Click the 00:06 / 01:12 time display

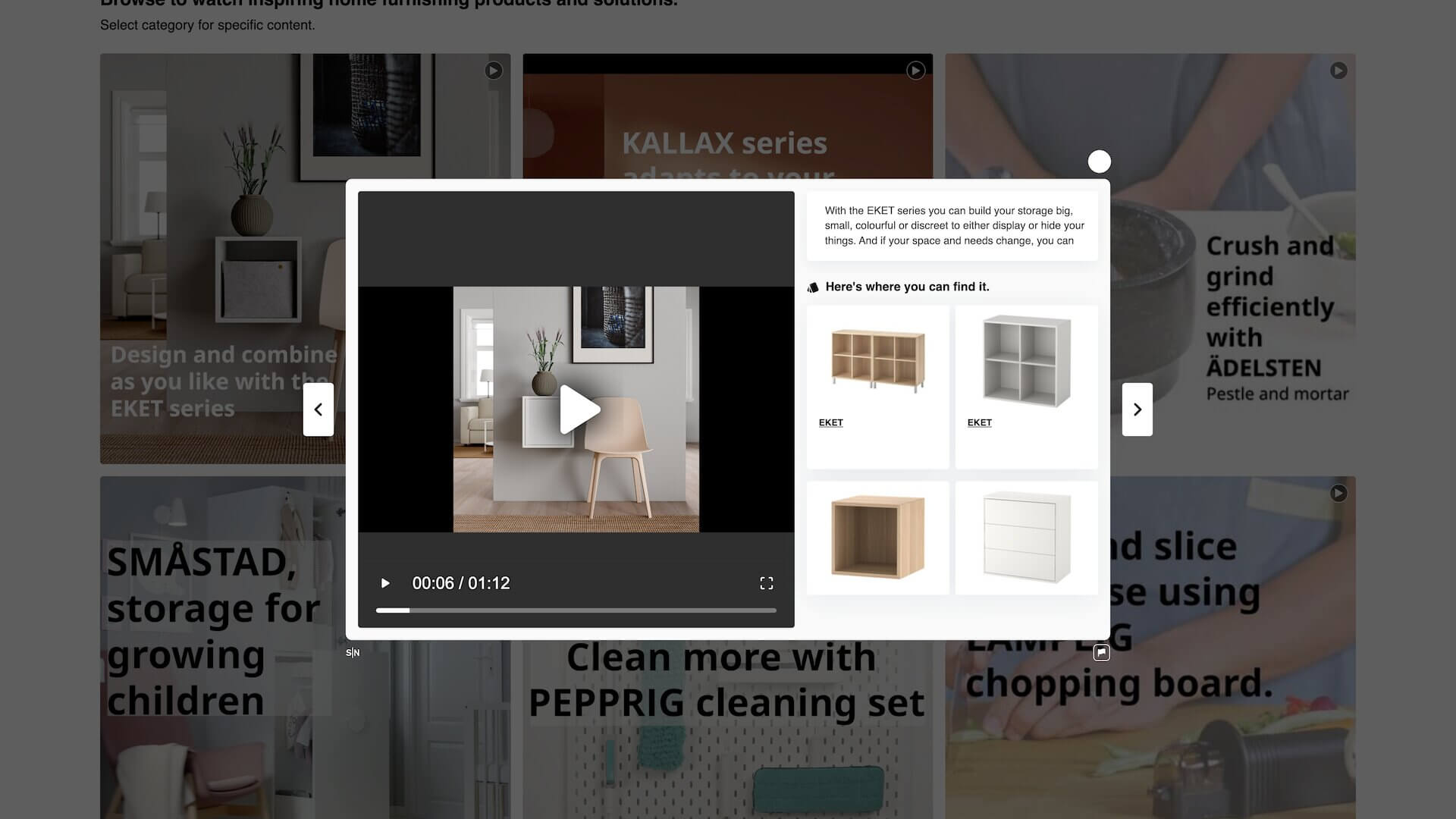pos(461,583)
